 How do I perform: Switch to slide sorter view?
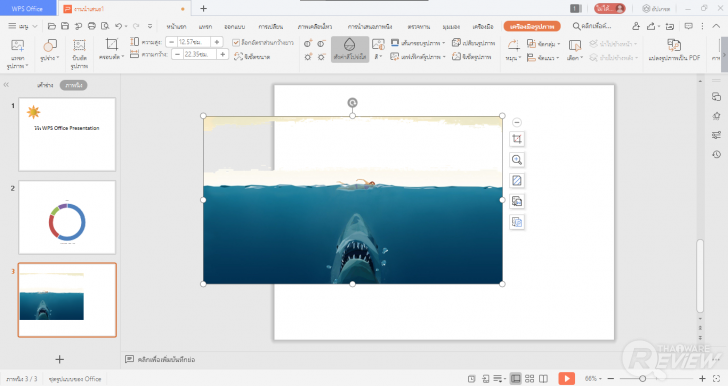529,379
